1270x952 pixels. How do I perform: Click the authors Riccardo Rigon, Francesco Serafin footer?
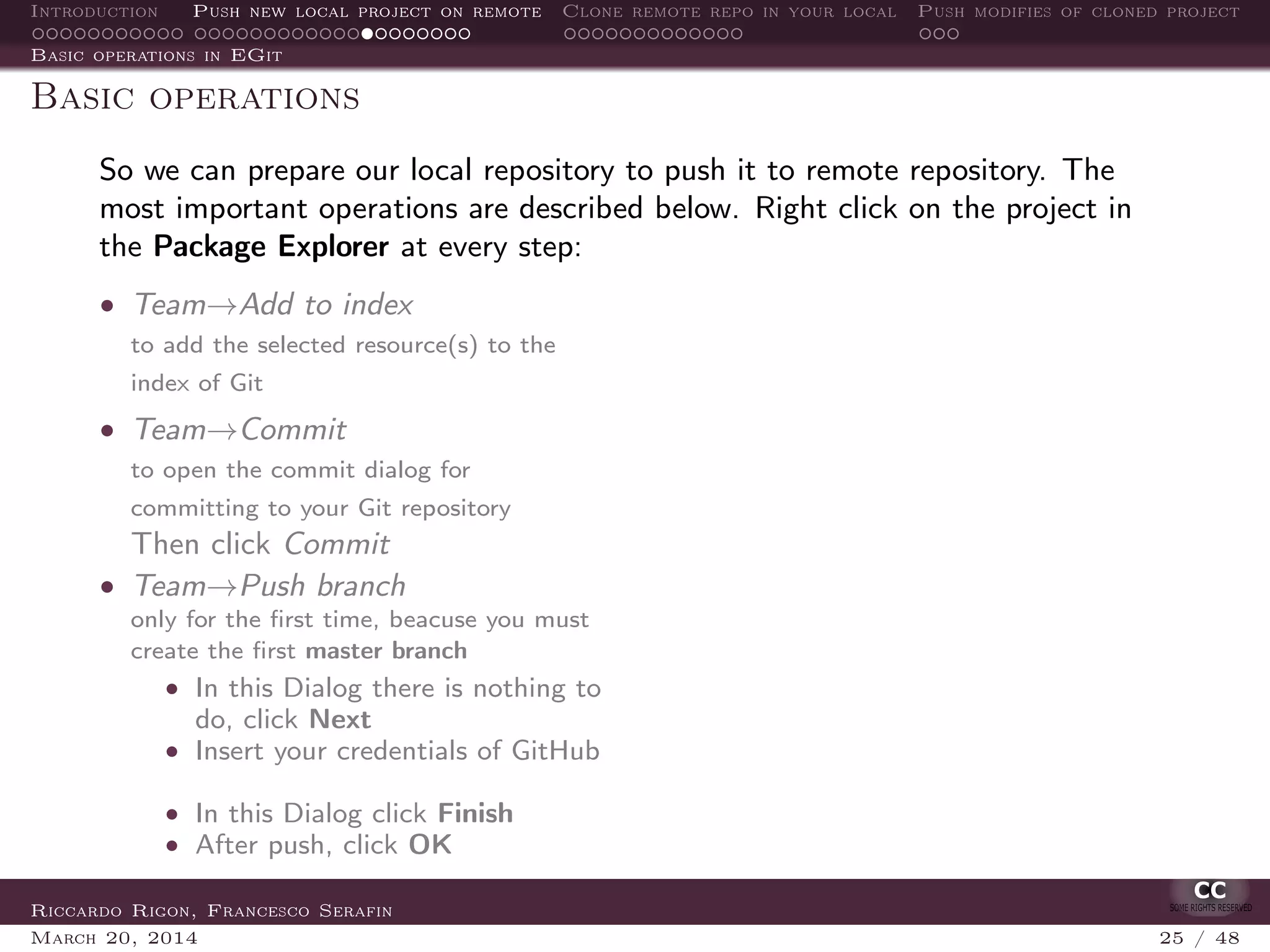pos(211,910)
